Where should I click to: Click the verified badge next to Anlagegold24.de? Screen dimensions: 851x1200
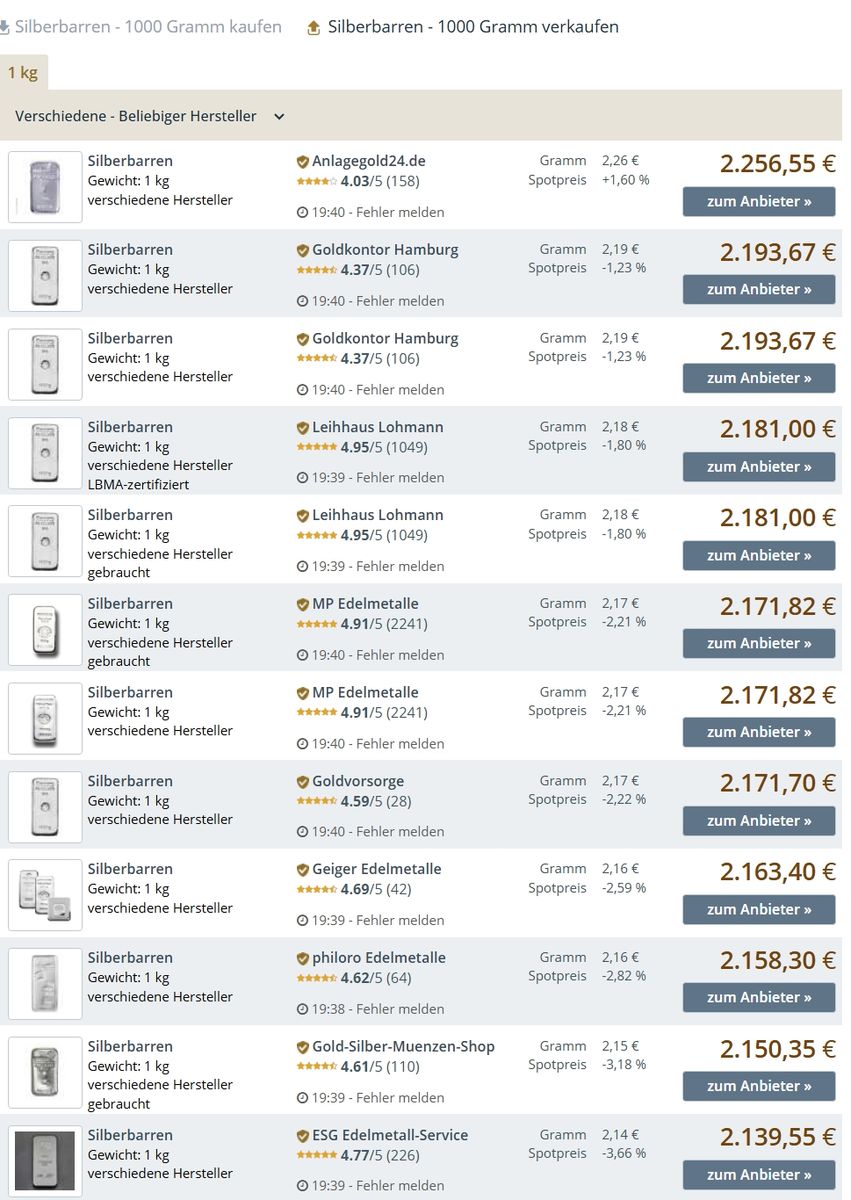[x=303, y=162]
